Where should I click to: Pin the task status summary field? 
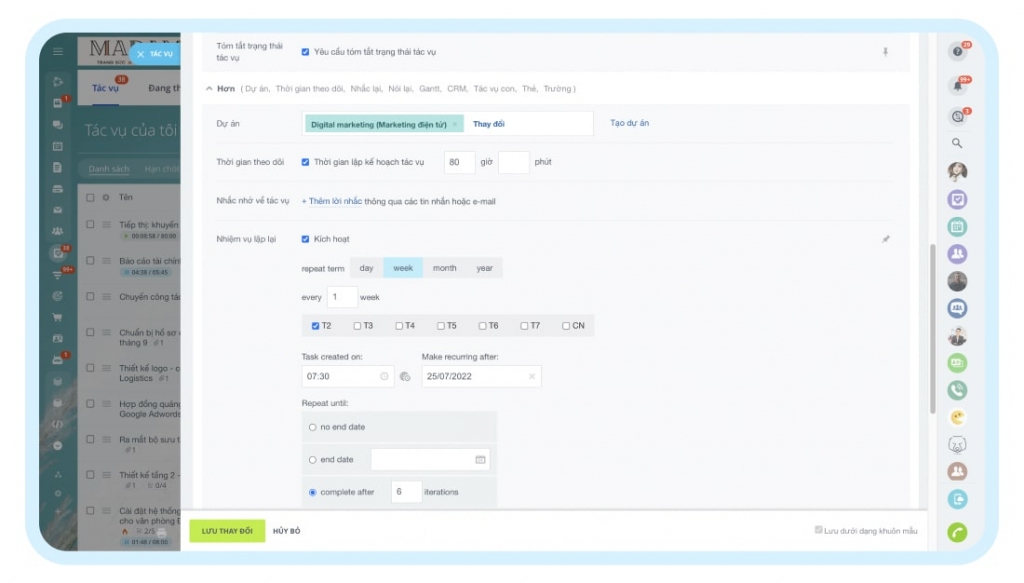[x=886, y=52]
